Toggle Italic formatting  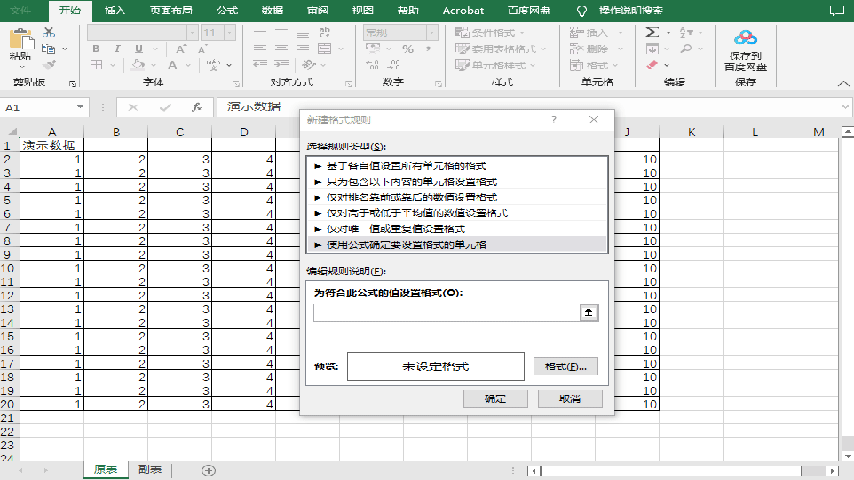point(117,48)
